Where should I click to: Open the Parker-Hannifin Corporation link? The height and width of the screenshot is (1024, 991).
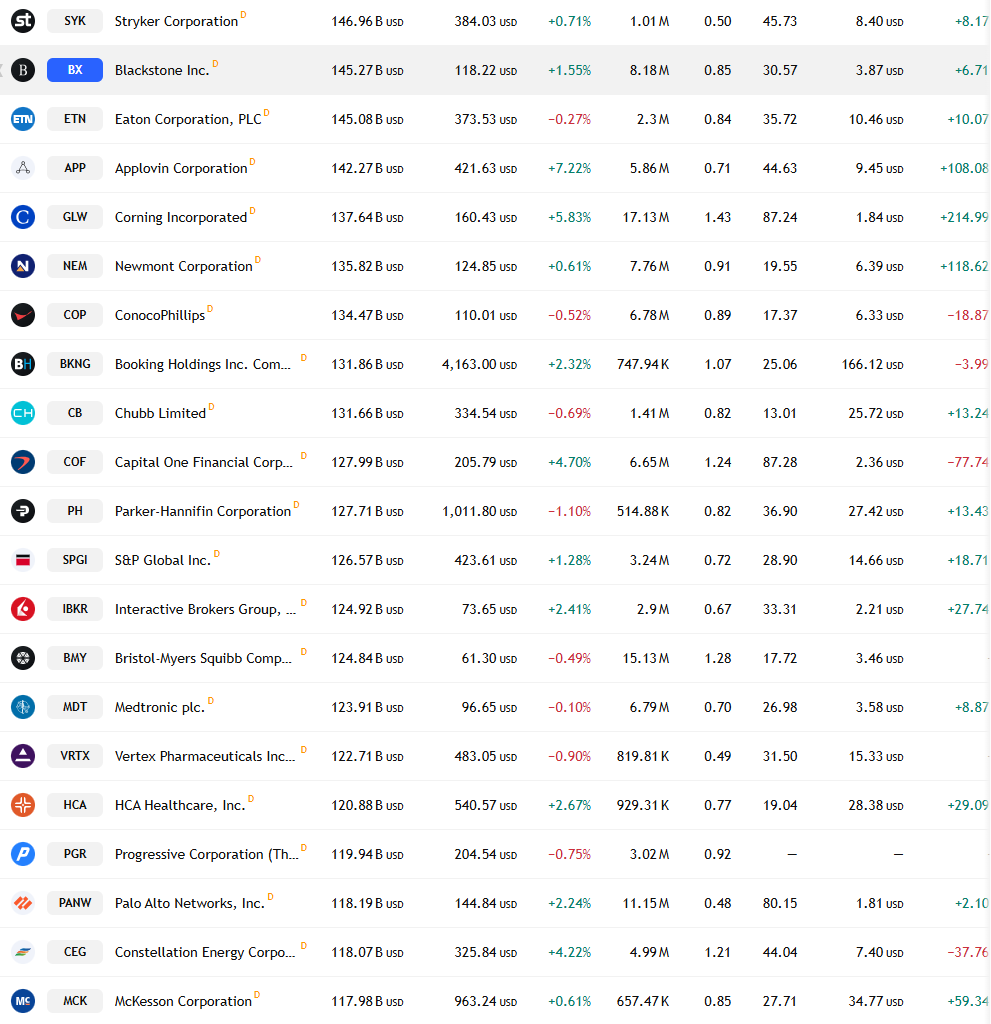tap(203, 511)
